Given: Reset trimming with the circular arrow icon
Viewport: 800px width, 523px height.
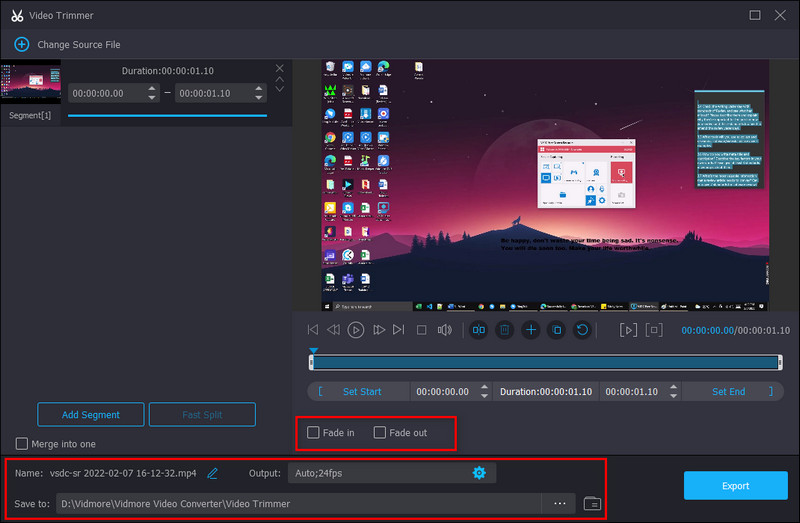Looking at the screenshot, I should [582, 330].
